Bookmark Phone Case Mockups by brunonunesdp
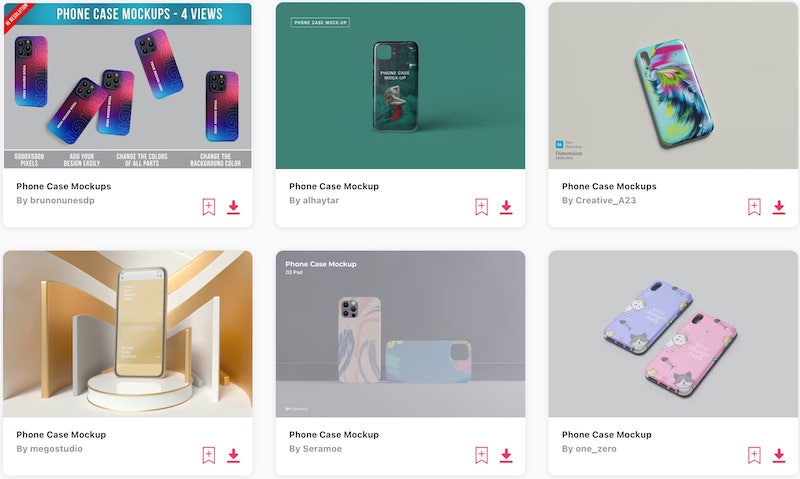Screen dimensions: 800x479 [209, 207]
